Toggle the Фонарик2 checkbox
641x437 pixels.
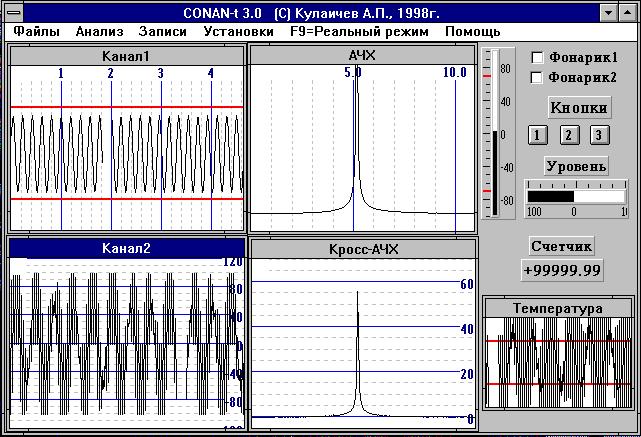pos(537,77)
